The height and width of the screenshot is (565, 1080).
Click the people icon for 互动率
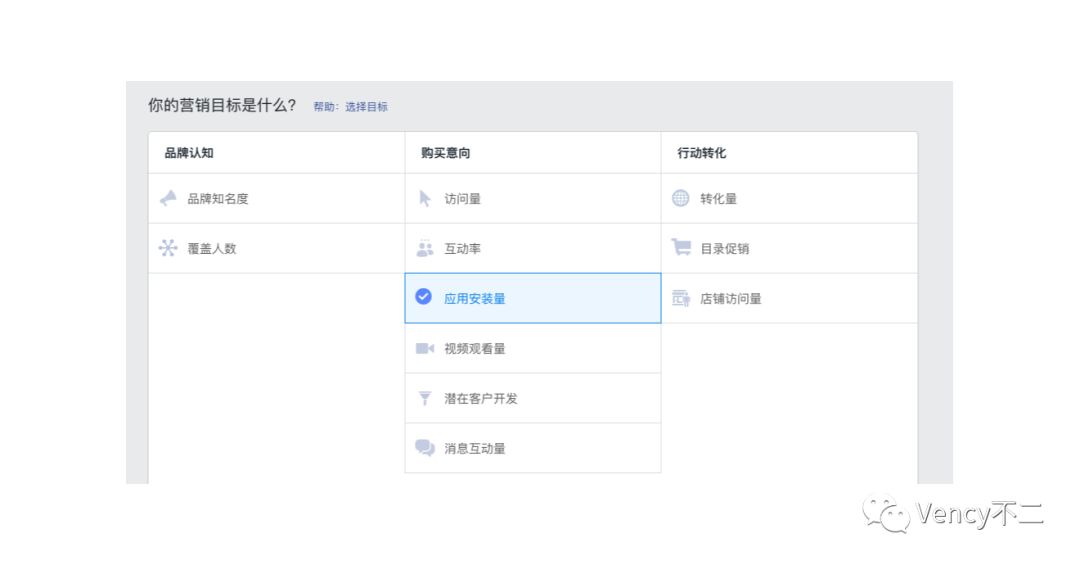coord(425,248)
